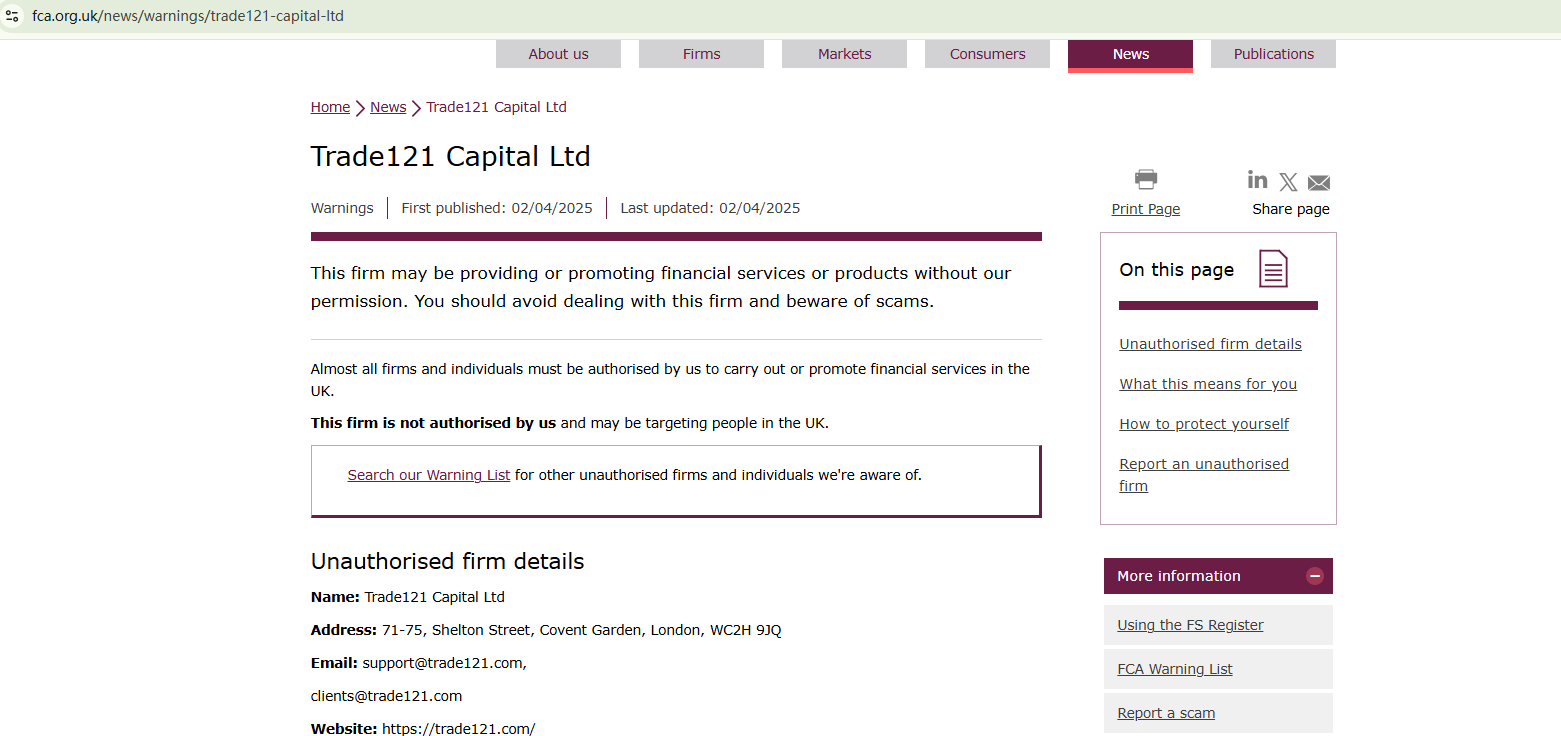Click the site info icon in address bar
The image size is (1561, 736).
[13, 16]
